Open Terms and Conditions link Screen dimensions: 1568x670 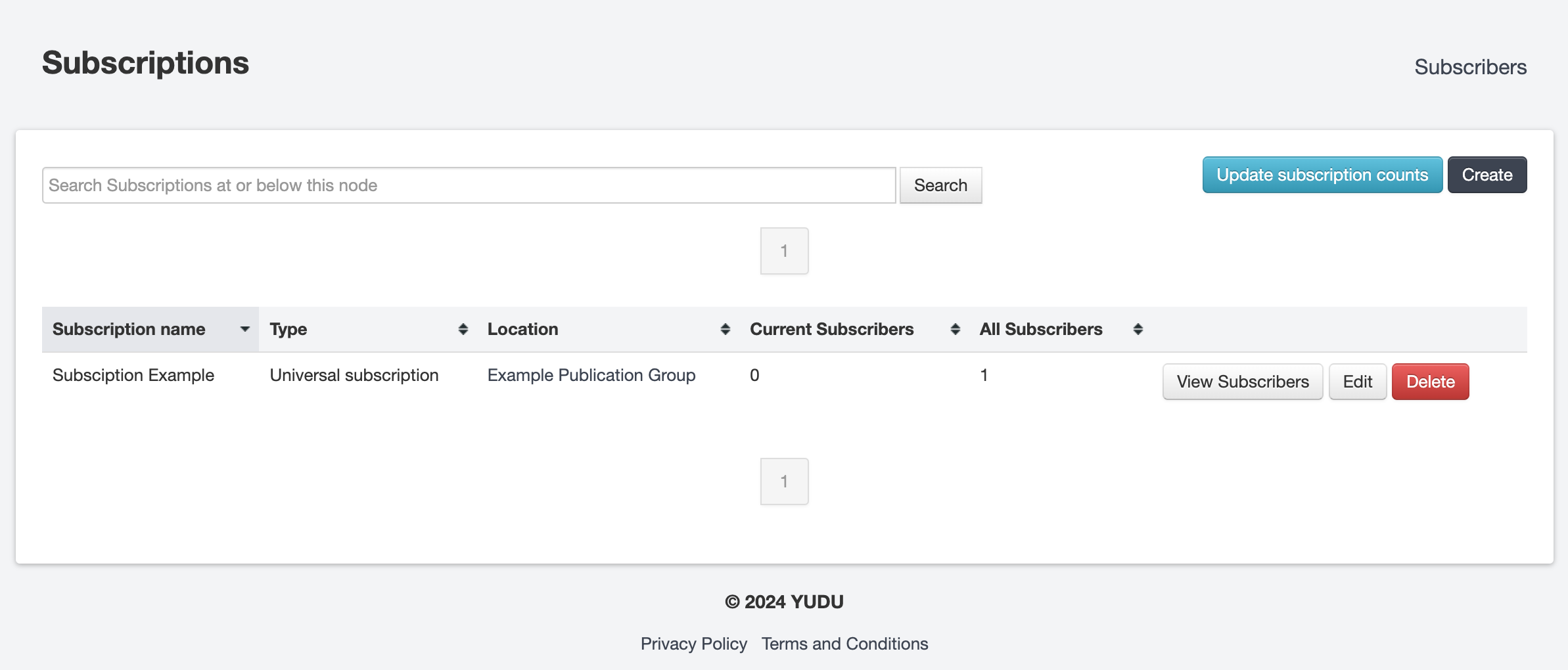pyautogui.click(x=844, y=644)
